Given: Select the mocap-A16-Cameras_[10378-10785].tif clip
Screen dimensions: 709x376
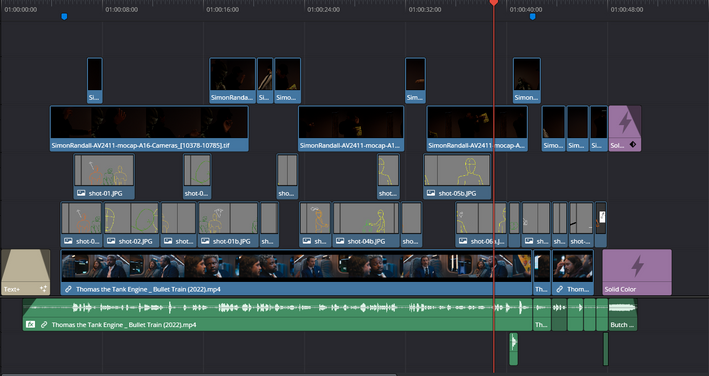Looking at the screenshot, I should (149, 128).
